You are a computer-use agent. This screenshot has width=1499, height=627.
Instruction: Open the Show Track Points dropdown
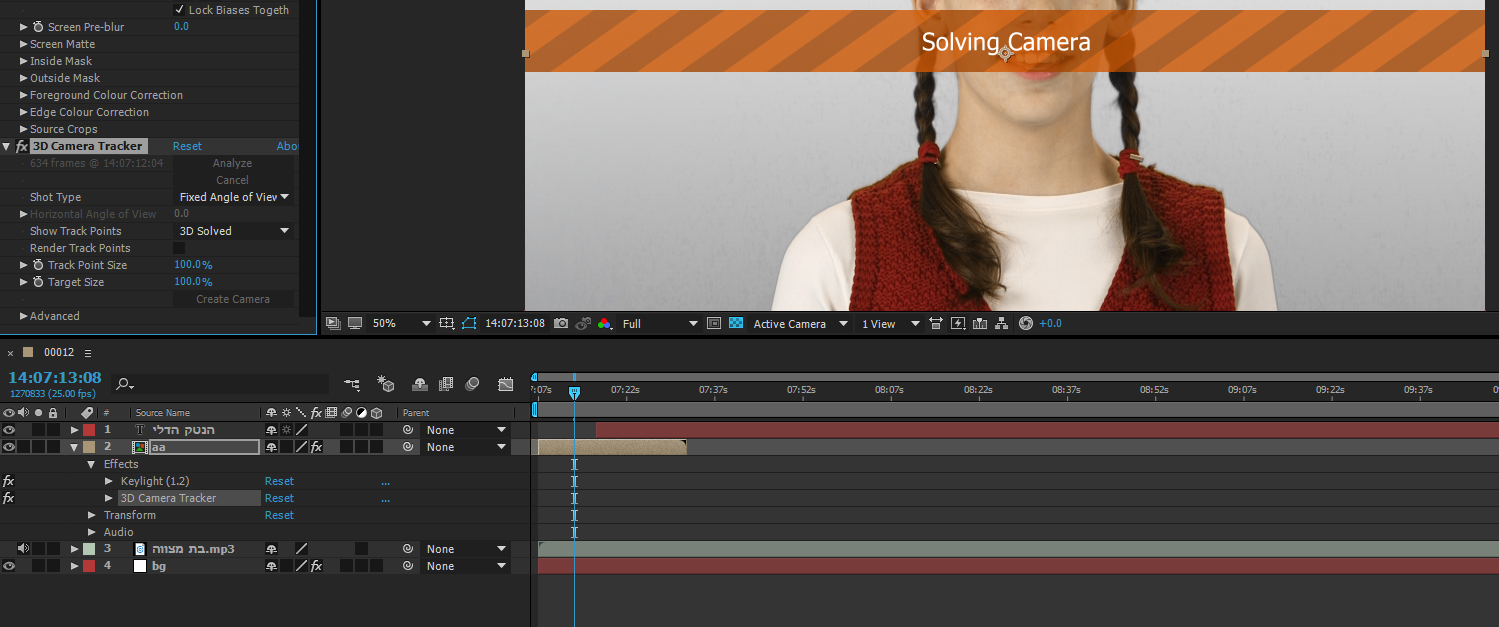[x=234, y=231]
